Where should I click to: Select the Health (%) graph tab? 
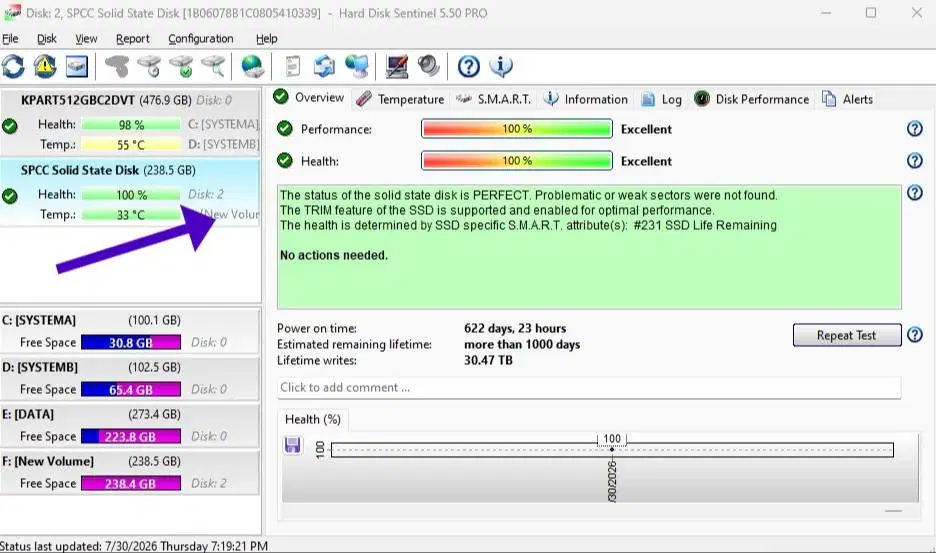313,419
